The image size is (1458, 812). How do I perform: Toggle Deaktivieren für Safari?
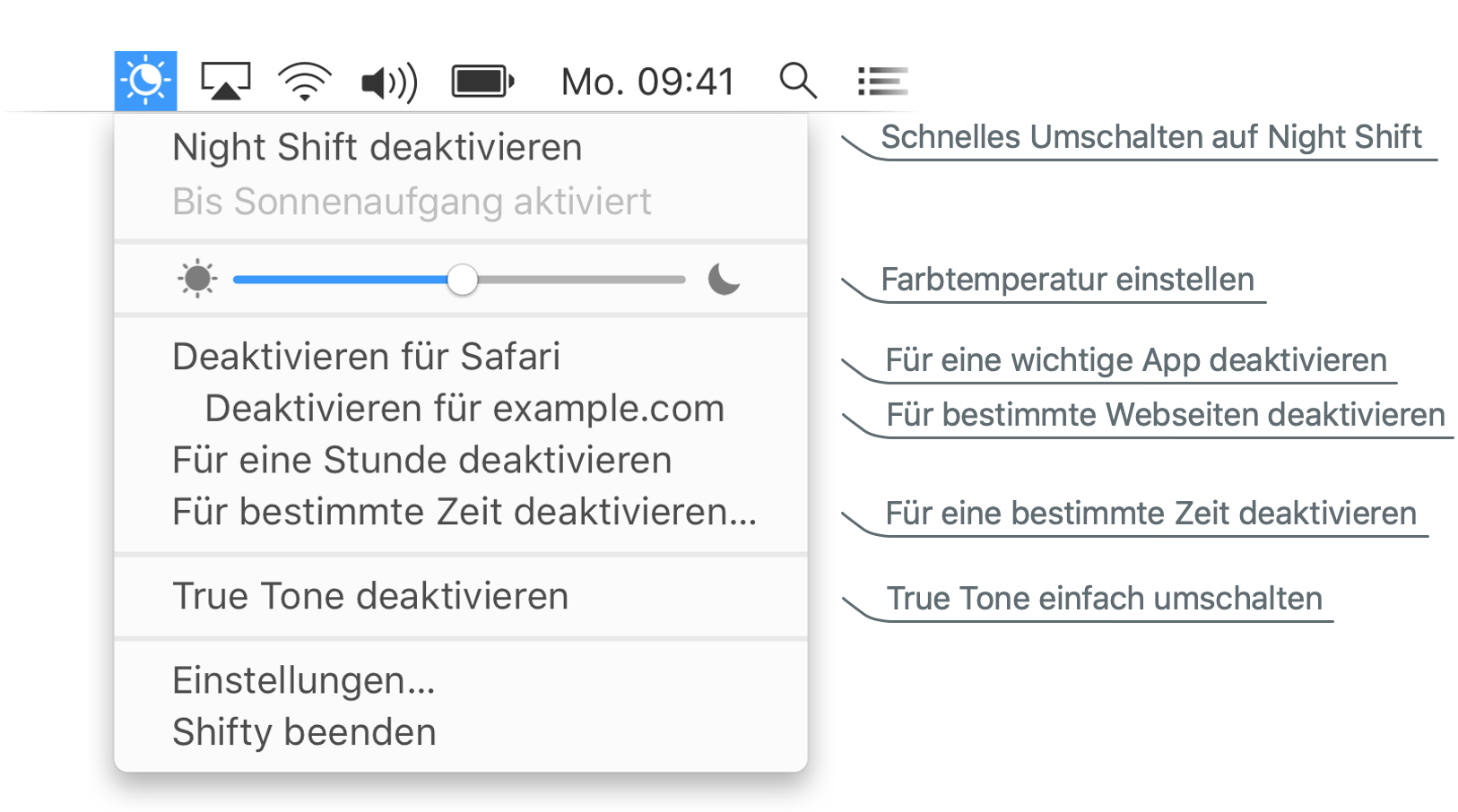point(366,357)
